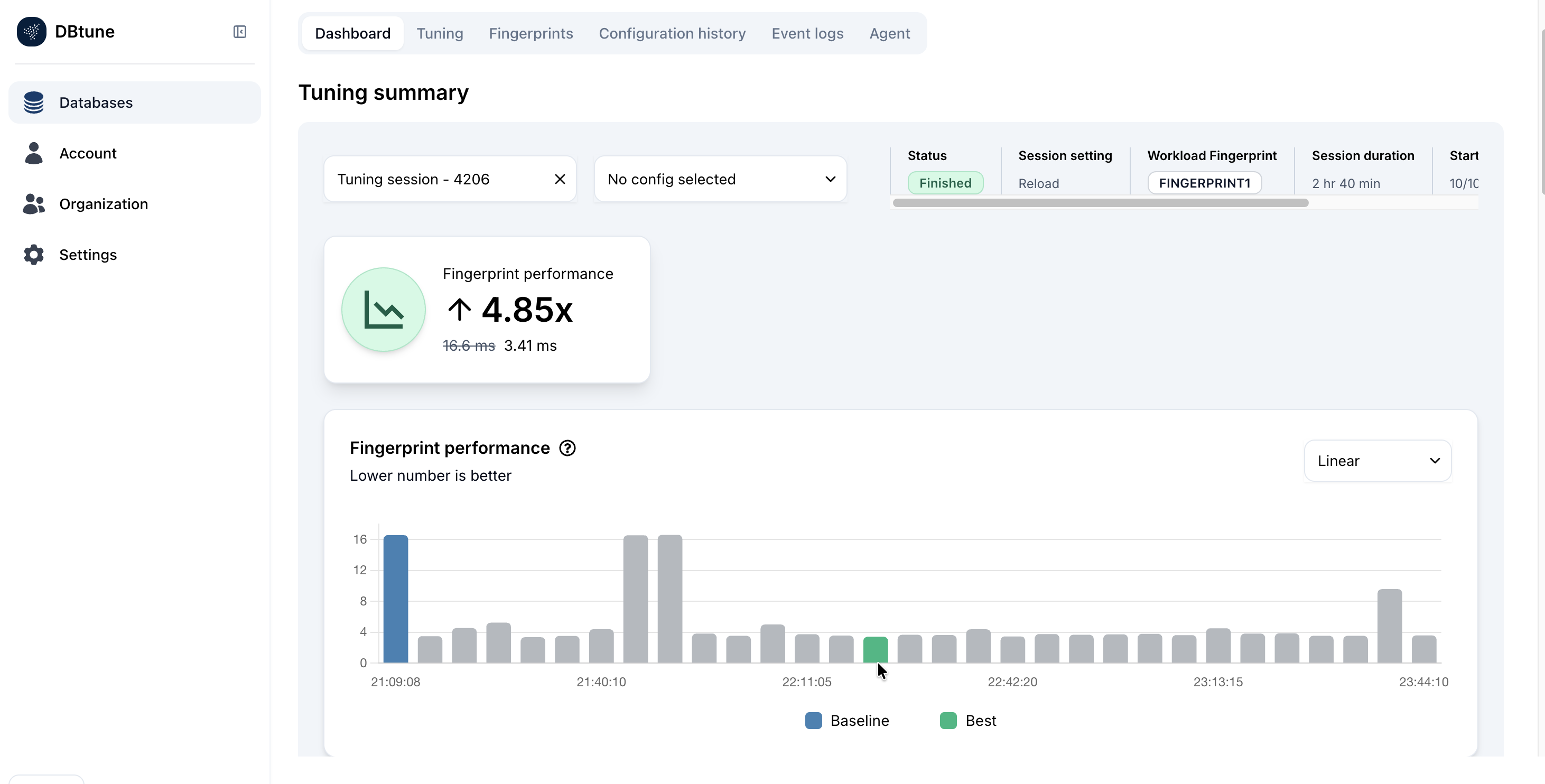The height and width of the screenshot is (784, 1545).
Task: Click the FINGERPRINT1 workload badge
Action: click(x=1204, y=183)
